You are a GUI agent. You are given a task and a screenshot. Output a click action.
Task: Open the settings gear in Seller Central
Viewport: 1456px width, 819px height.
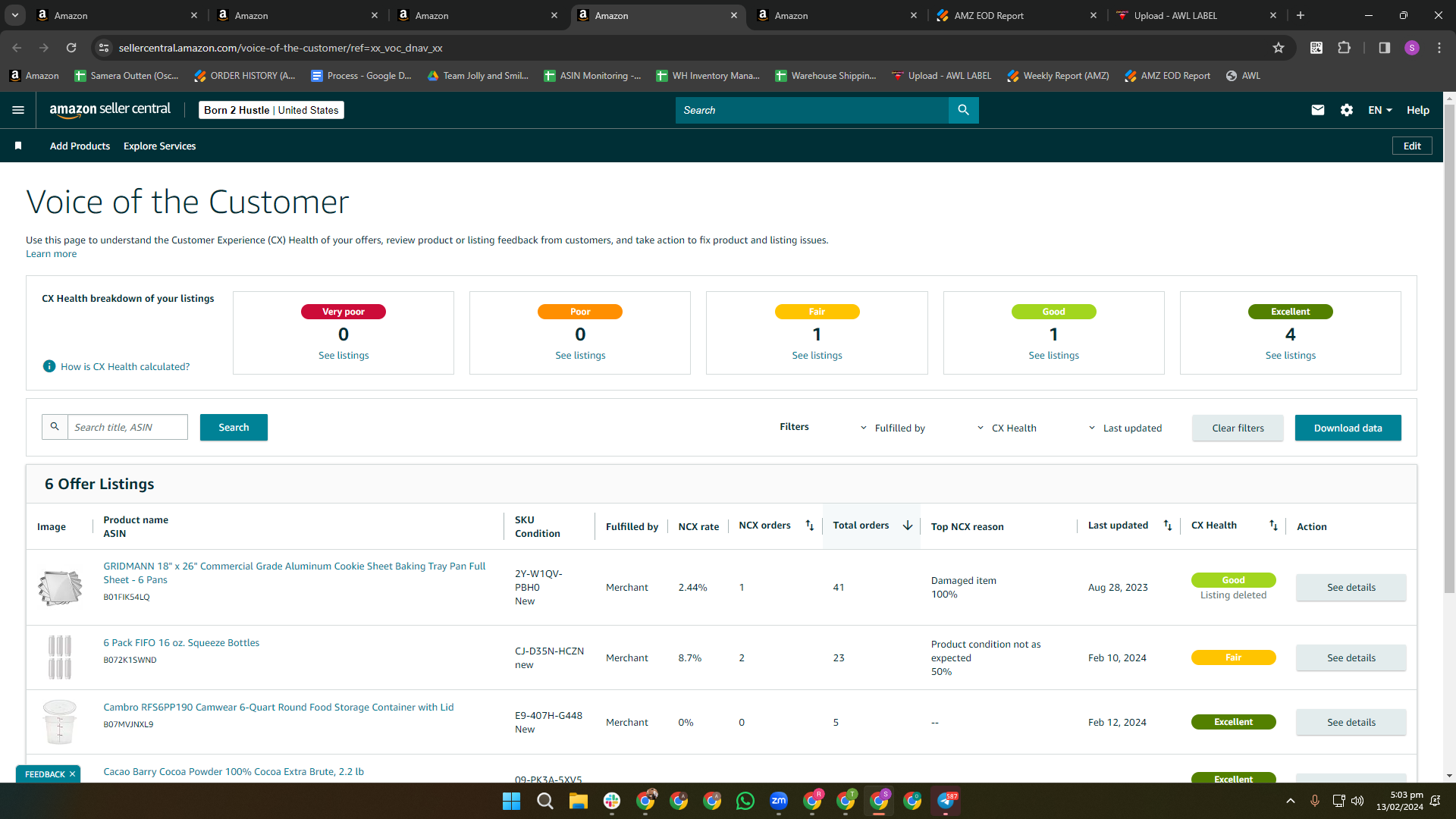1347,110
